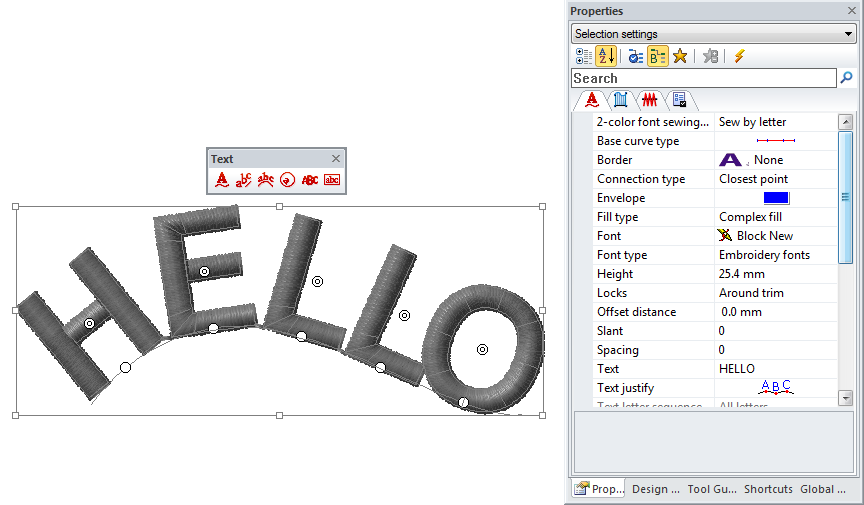864x505 pixels.
Task: Click the Text property value HELLO
Action: tap(776, 369)
